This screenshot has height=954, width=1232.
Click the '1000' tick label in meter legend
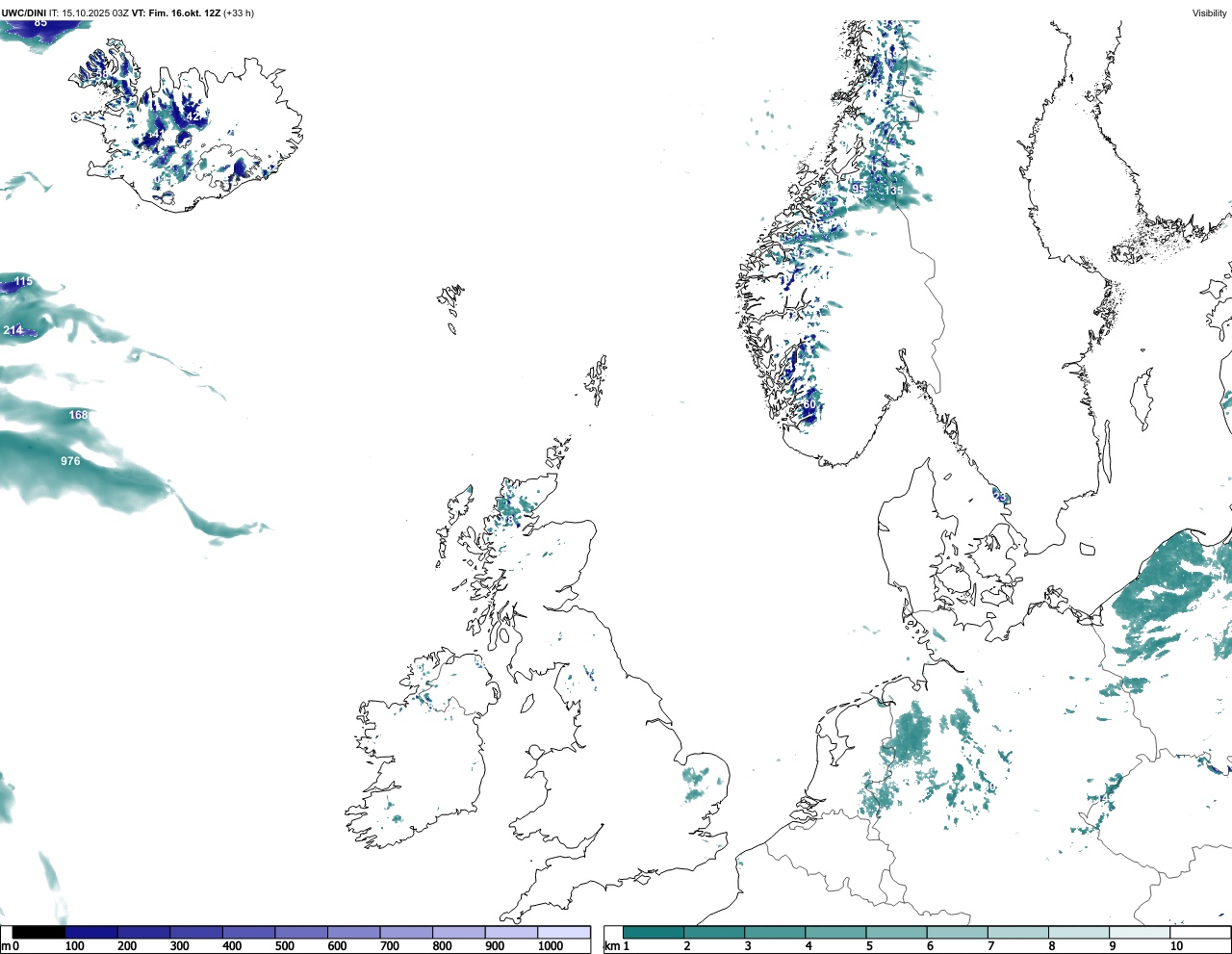click(551, 947)
